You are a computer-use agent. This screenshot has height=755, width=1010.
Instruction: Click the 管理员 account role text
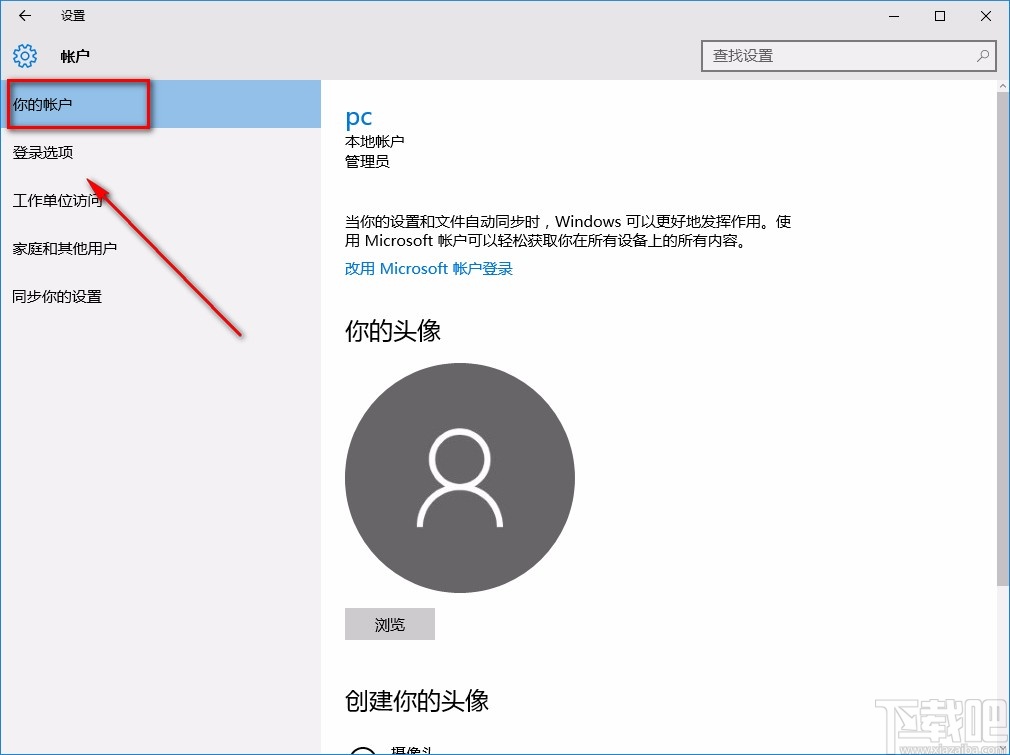pyautogui.click(x=366, y=161)
